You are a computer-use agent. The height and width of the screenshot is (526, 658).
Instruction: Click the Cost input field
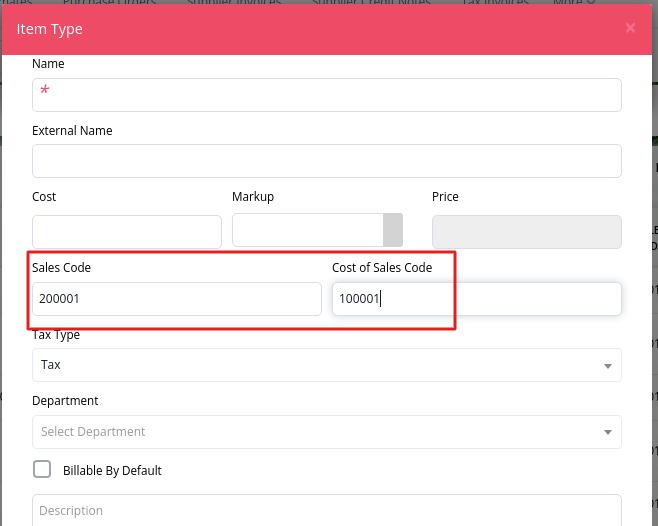pyautogui.click(x=127, y=232)
